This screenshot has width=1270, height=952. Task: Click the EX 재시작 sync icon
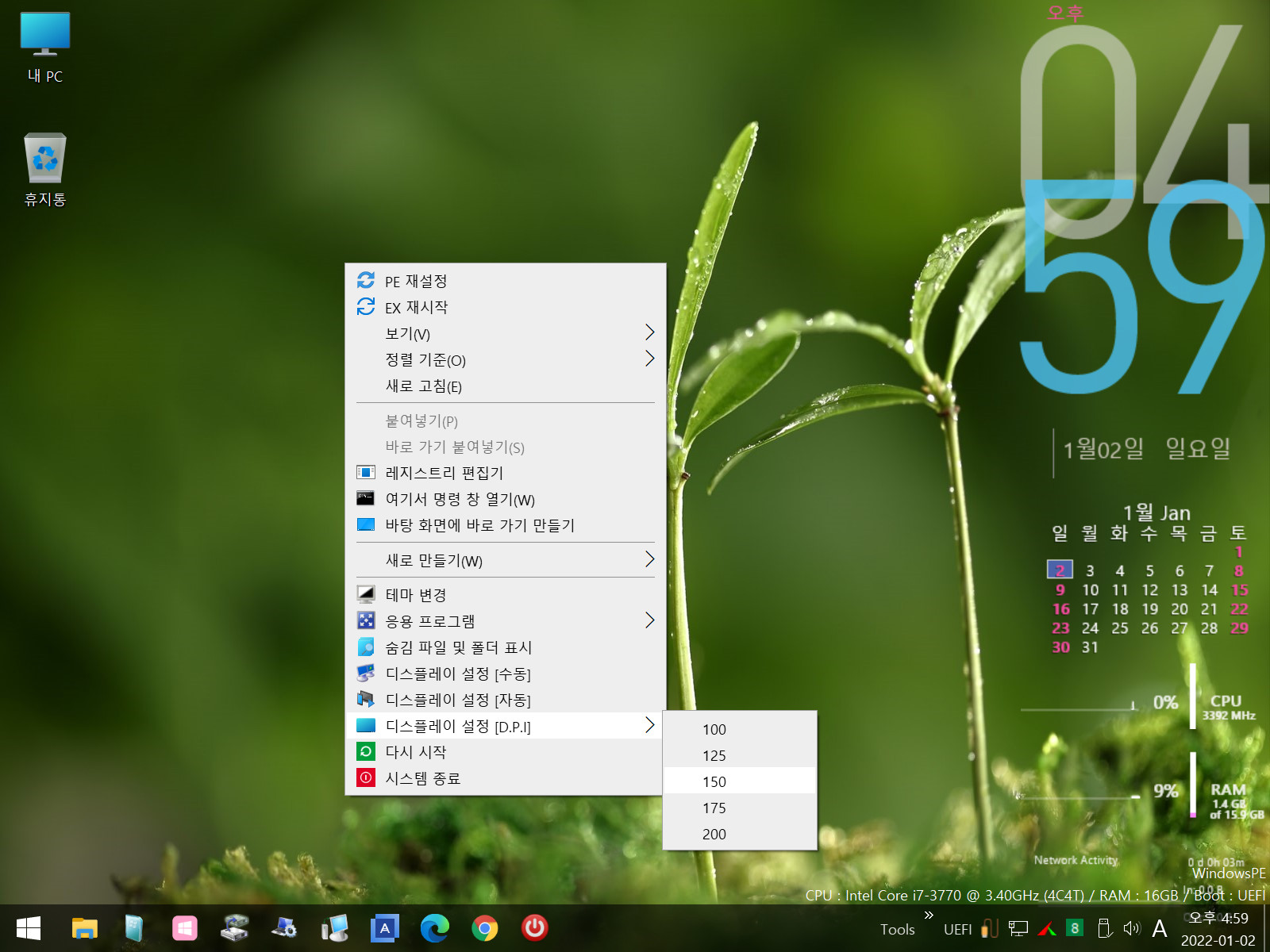coord(366,306)
